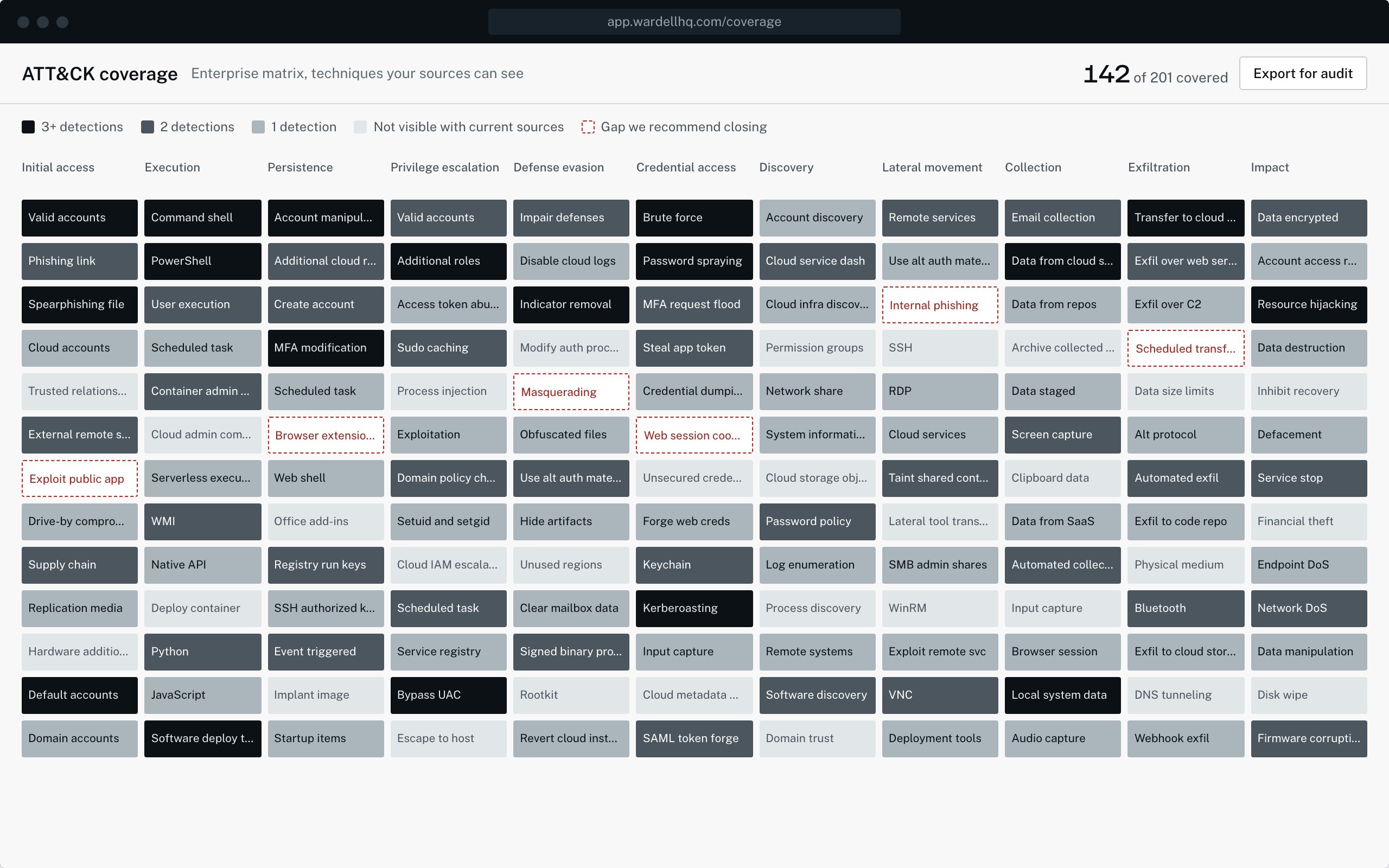Select the Resource hijacking cell
Screen dimensions: 1389x868
click(x=1309, y=305)
